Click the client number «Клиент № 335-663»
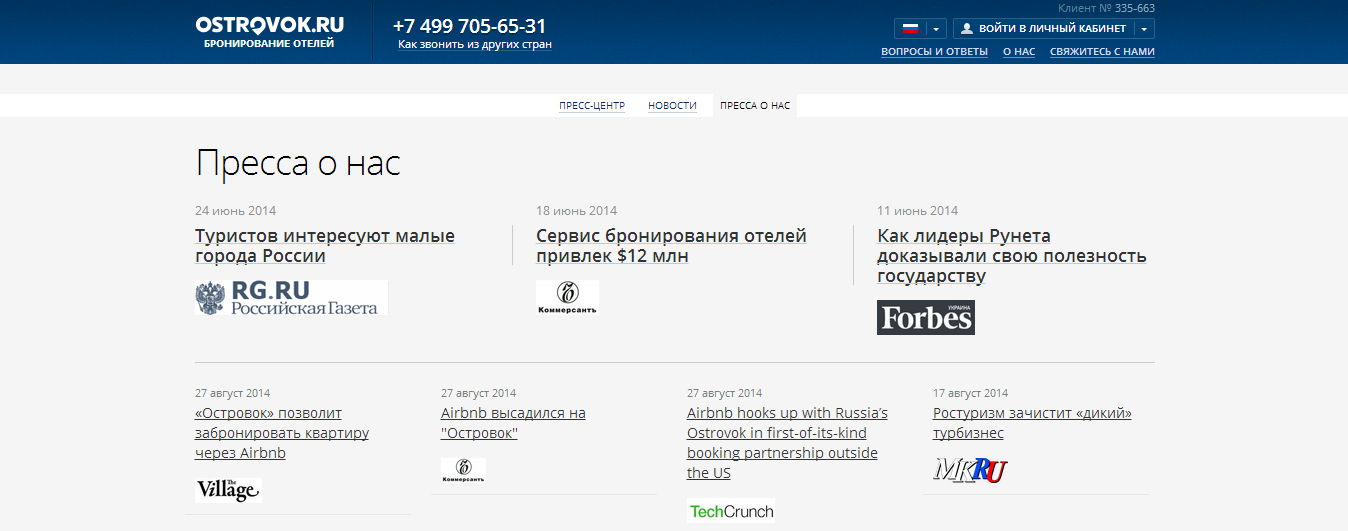This screenshot has width=1348, height=531. tap(1106, 8)
